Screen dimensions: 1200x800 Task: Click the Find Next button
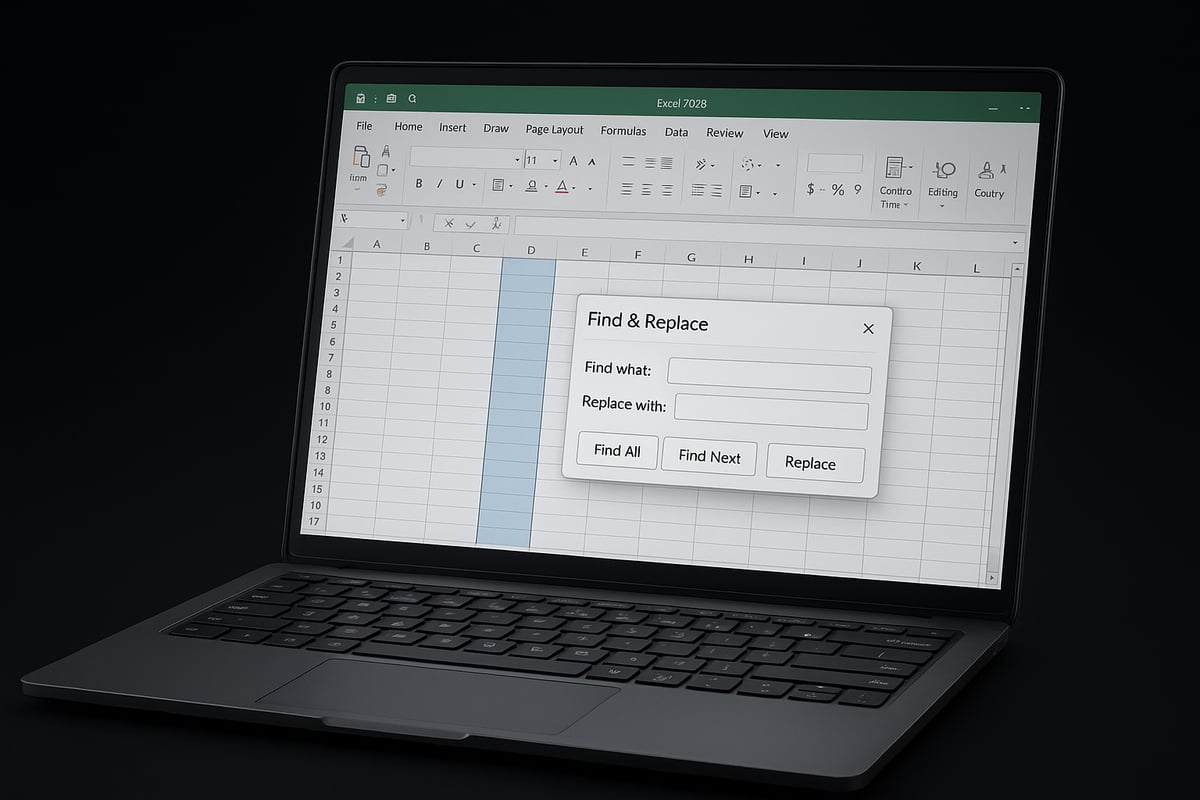pos(709,457)
